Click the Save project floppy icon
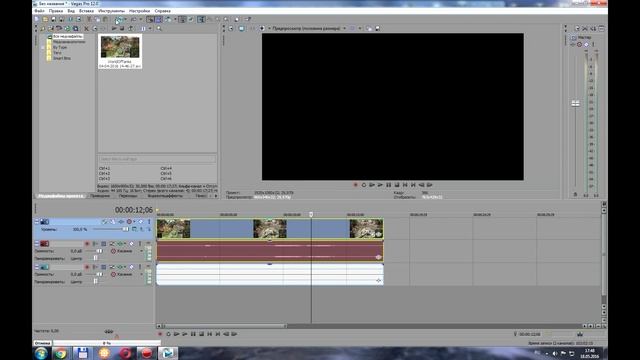Screen dimensions: 640x360 [53, 19]
